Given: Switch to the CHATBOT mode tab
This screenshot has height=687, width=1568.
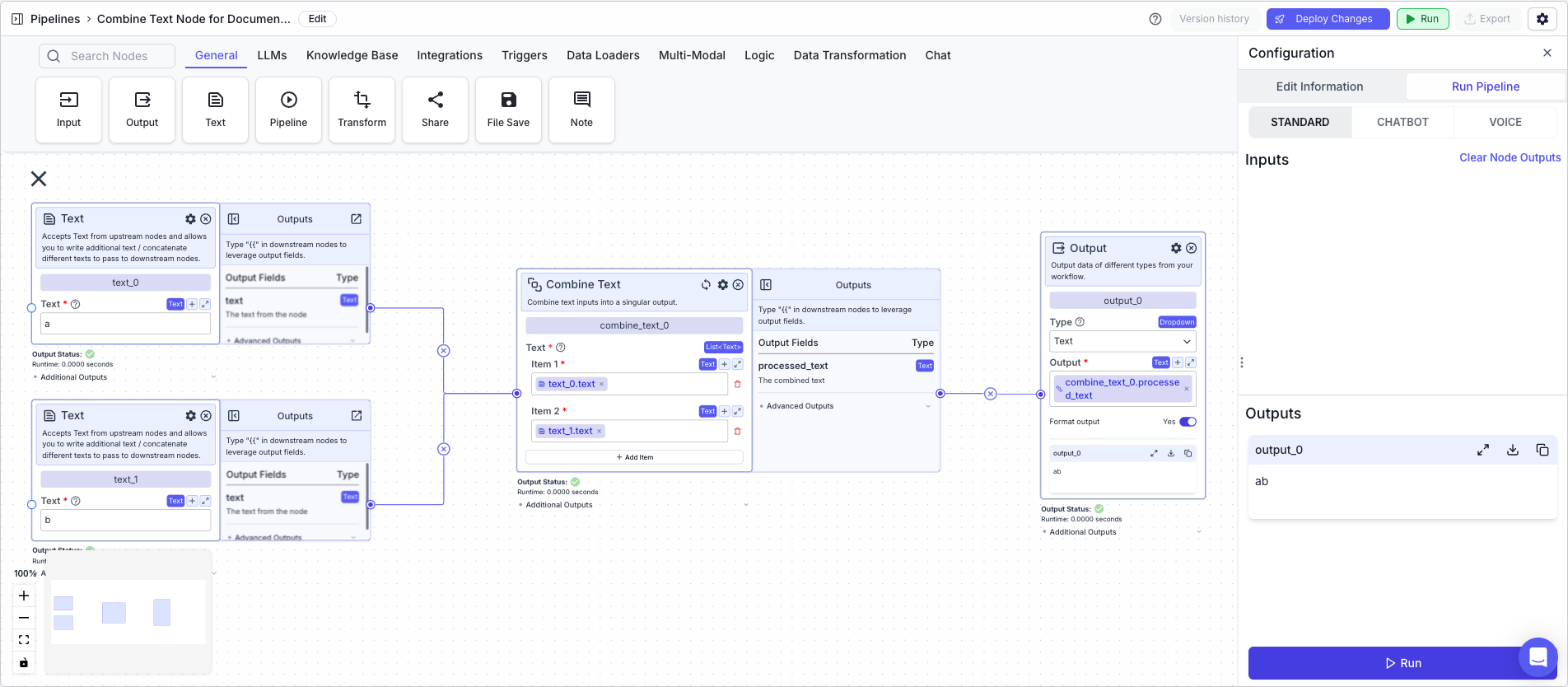Looking at the screenshot, I should point(1402,122).
